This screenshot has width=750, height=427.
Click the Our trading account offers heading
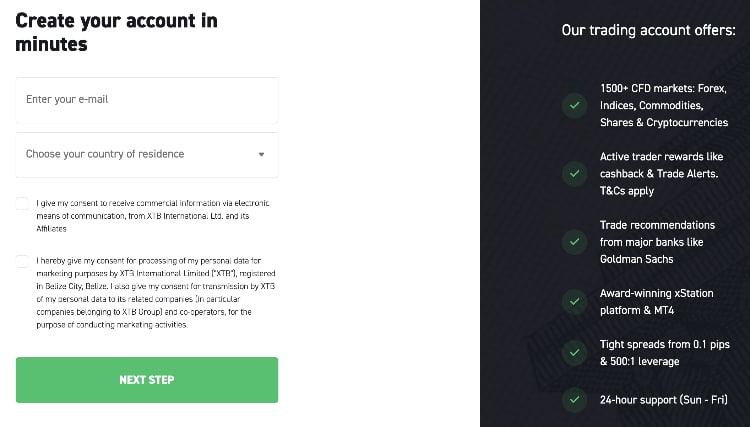click(648, 30)
